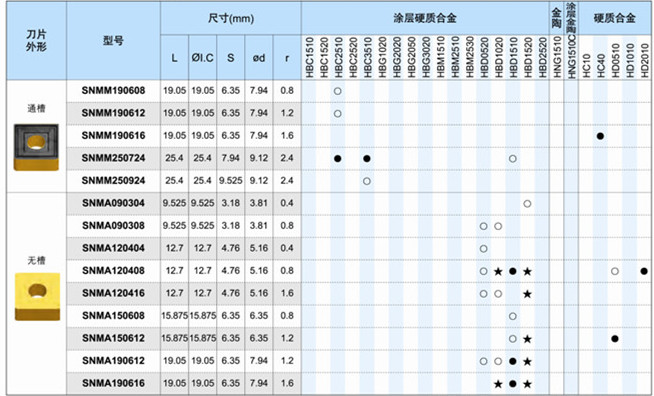Click the 涂层硬质合金 header
Viewport: 654px width, 396px height.
pos(425,18)
